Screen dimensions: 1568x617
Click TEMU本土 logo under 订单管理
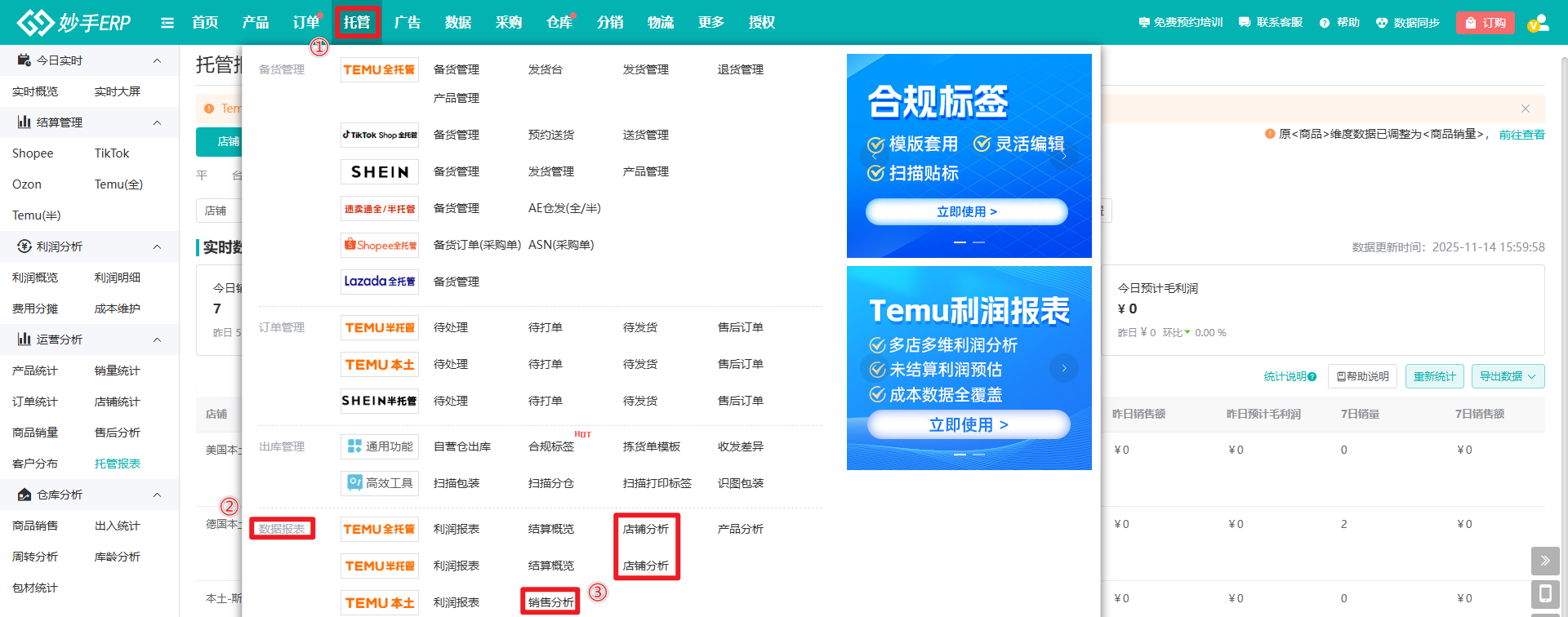point(380,364)
